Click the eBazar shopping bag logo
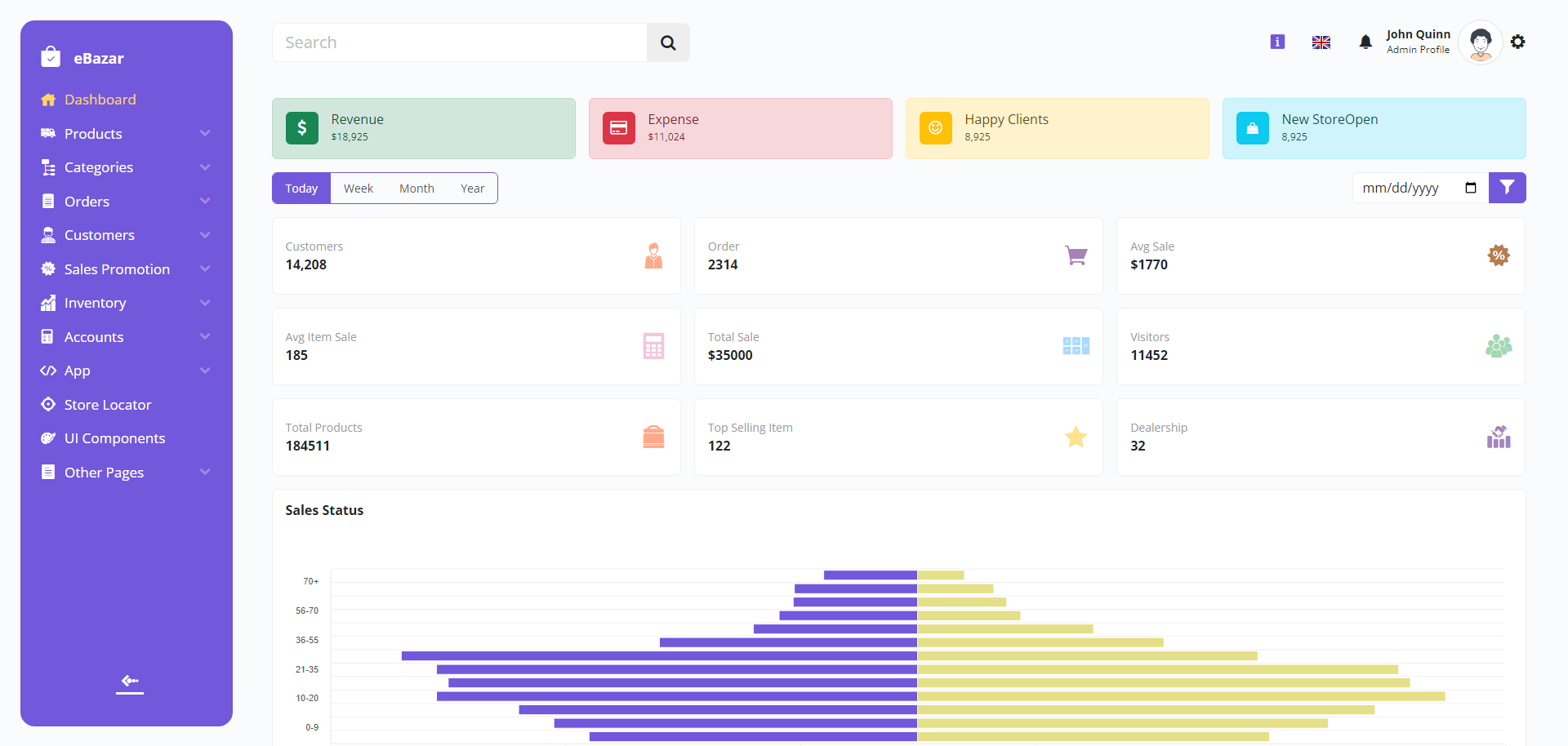The height and width of the screenshot is (746, 1568). [x=51, y=57]
